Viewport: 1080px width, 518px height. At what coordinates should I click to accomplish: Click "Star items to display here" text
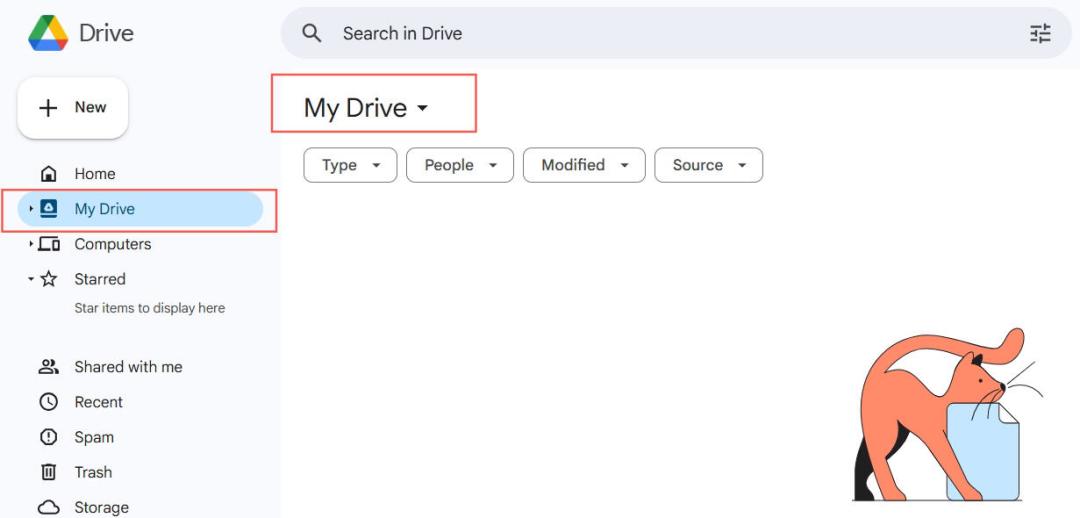click(x=149, y=308)
